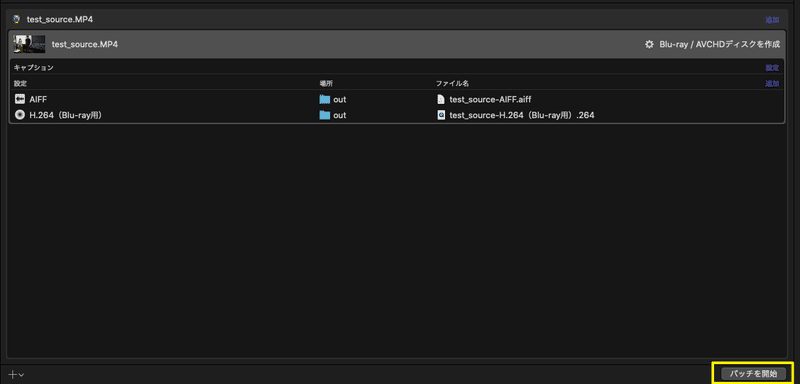Click the out folder icon in the H.264 row
Image resolution: width=800 pixels, height=384 pixels.
(325, 115)
